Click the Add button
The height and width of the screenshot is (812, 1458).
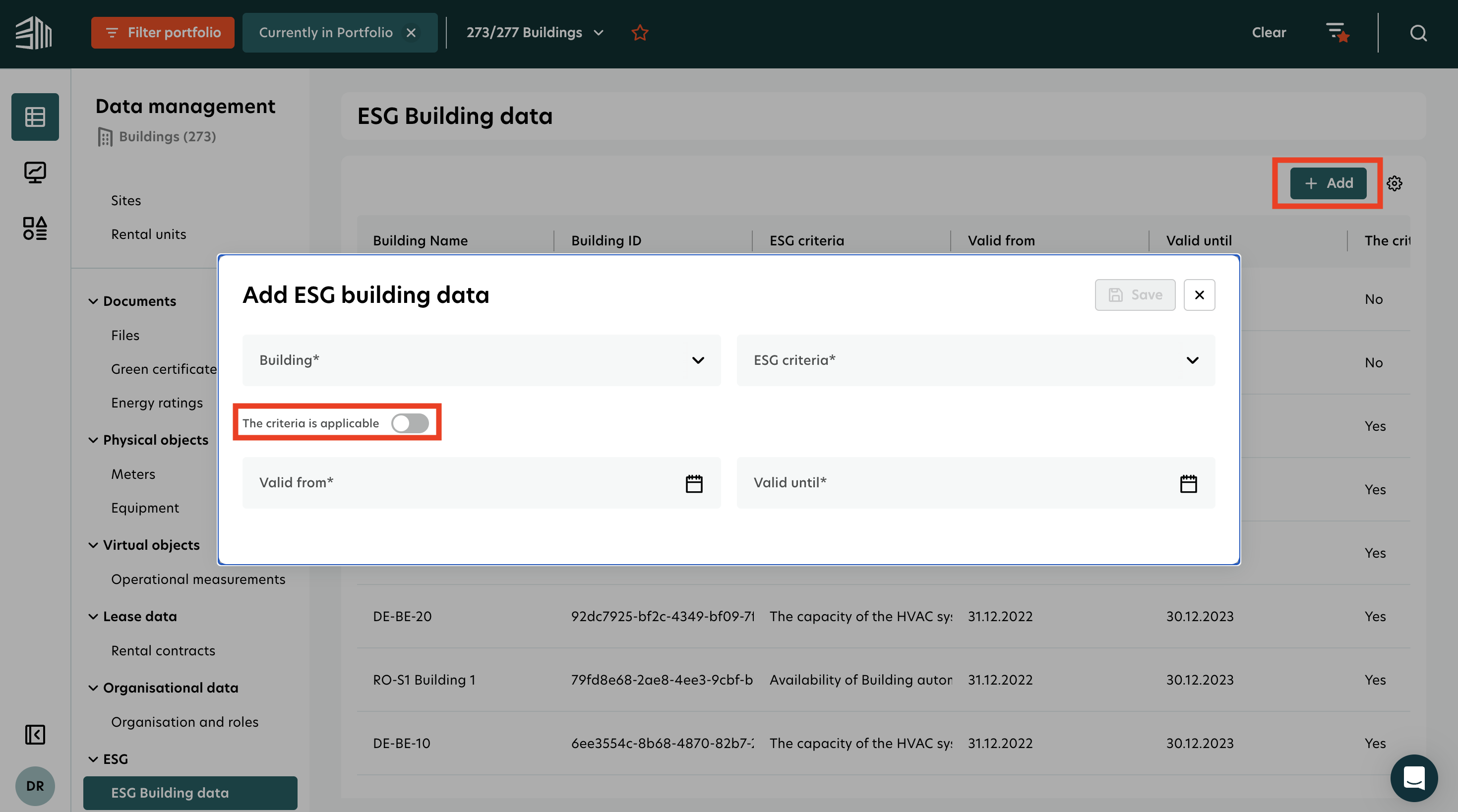(x=1328, y=183)
